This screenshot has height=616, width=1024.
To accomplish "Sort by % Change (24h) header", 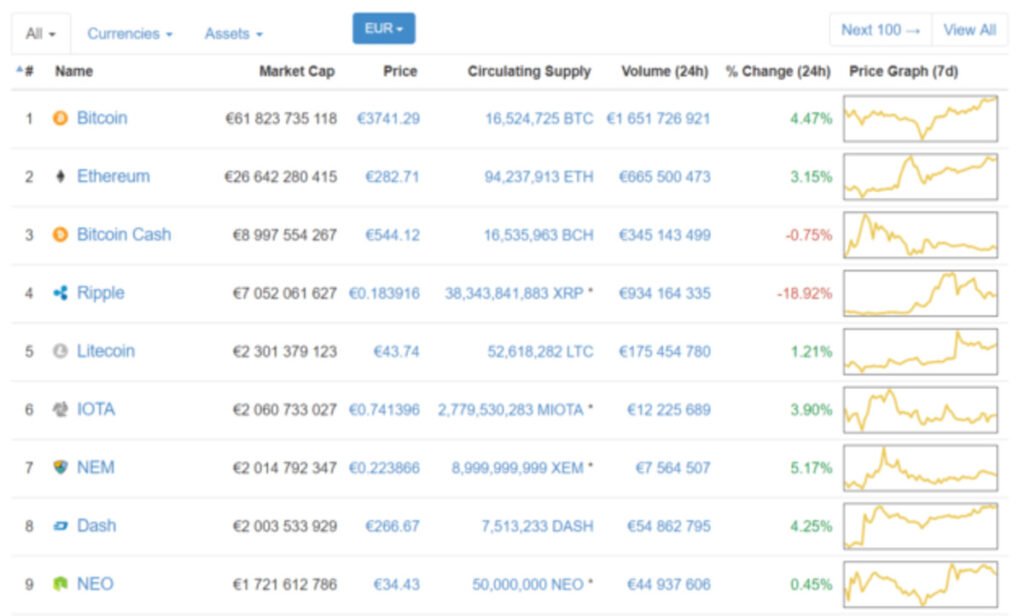I will [x=778, y=72].
